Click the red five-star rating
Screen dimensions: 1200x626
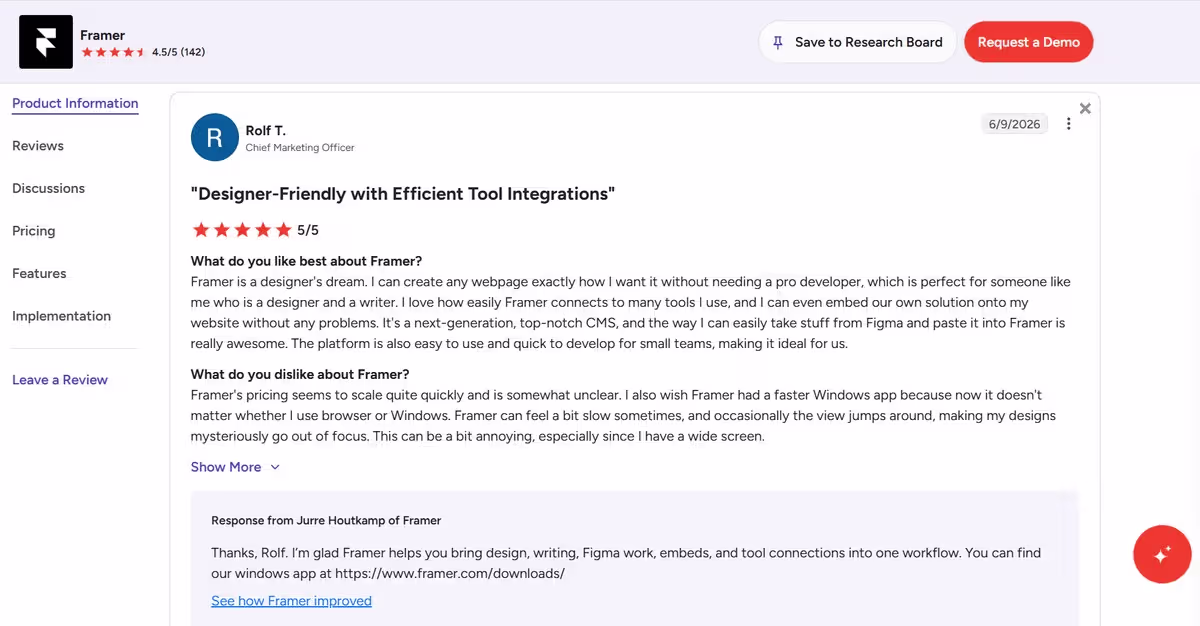(241, 230)
